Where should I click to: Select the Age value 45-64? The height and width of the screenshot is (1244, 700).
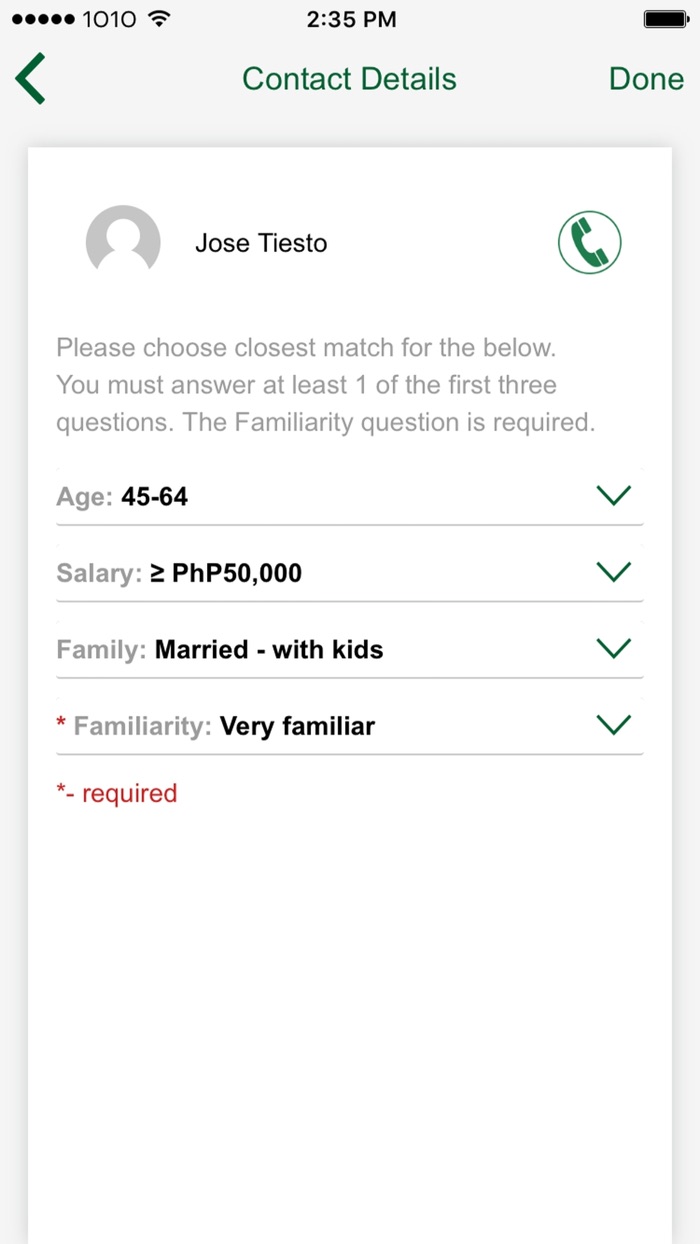pyautogui.click(x=154, y=496)
